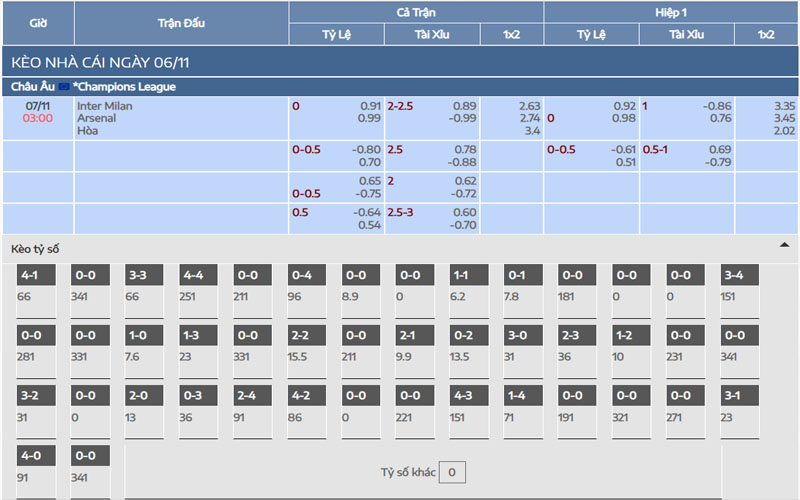
Task: Open the Cả Trận column header
Action: [x=416, y=12]
